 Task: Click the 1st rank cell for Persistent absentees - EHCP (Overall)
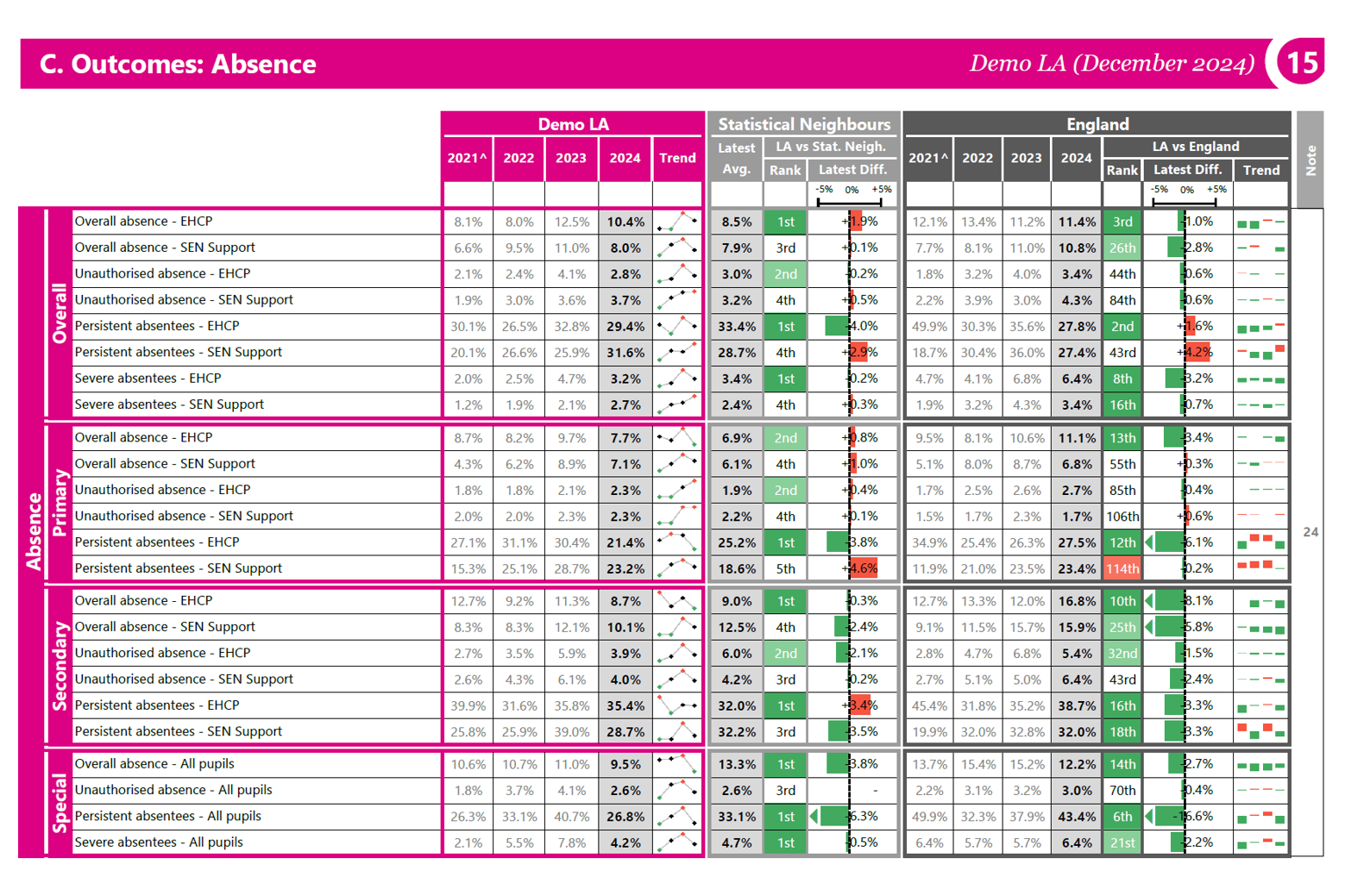coord(785,326)
